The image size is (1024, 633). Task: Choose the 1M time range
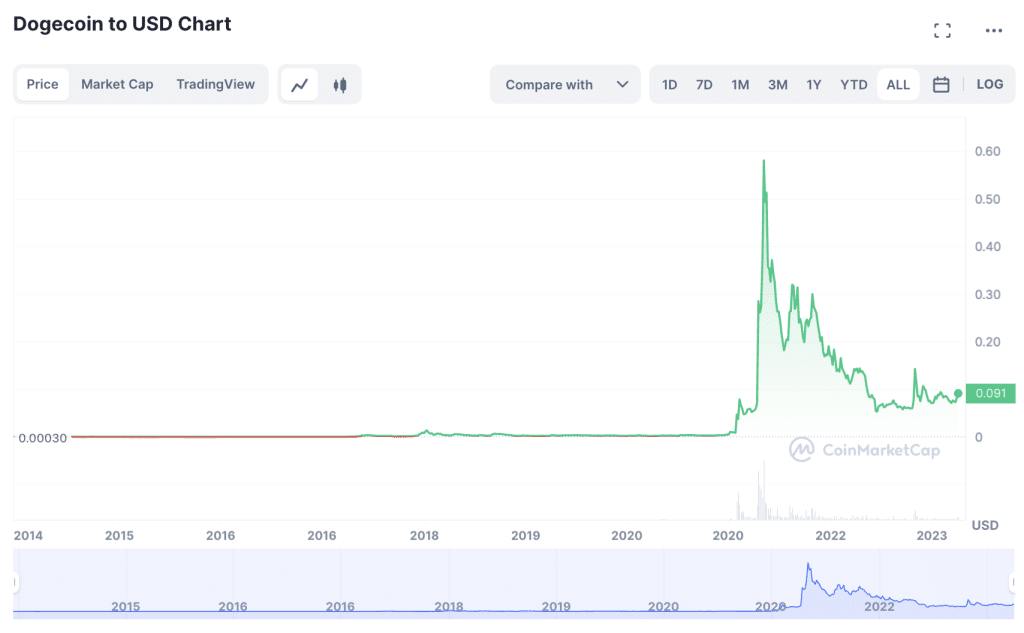tap(740, 84)
